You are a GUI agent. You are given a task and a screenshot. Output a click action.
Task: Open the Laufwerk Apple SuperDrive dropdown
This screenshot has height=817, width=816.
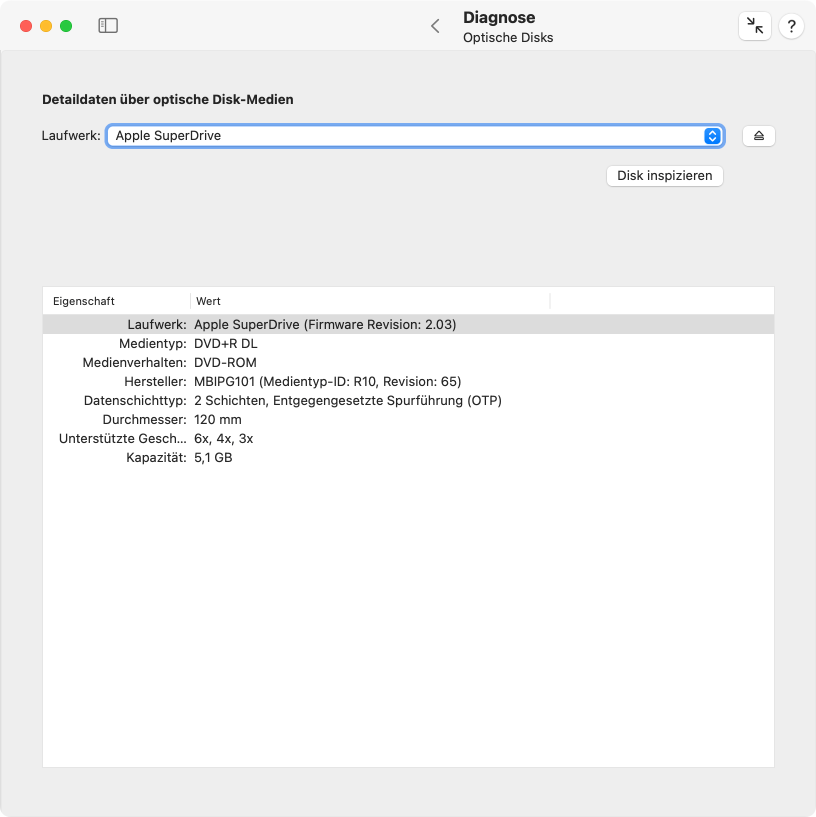(x=415, y=136)
